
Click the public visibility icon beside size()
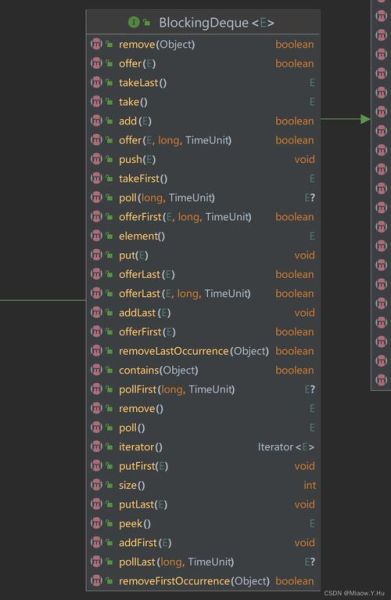click(x=109, y=485)
